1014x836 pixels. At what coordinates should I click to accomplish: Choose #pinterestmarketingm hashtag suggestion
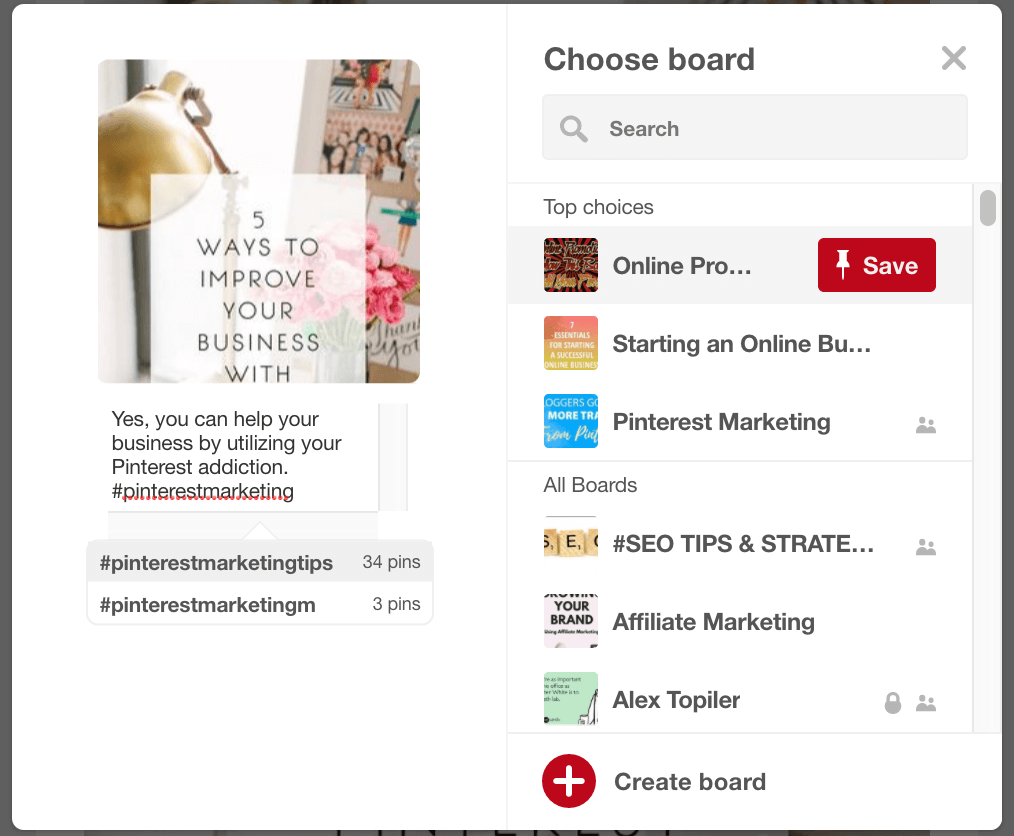click(207, 604)
